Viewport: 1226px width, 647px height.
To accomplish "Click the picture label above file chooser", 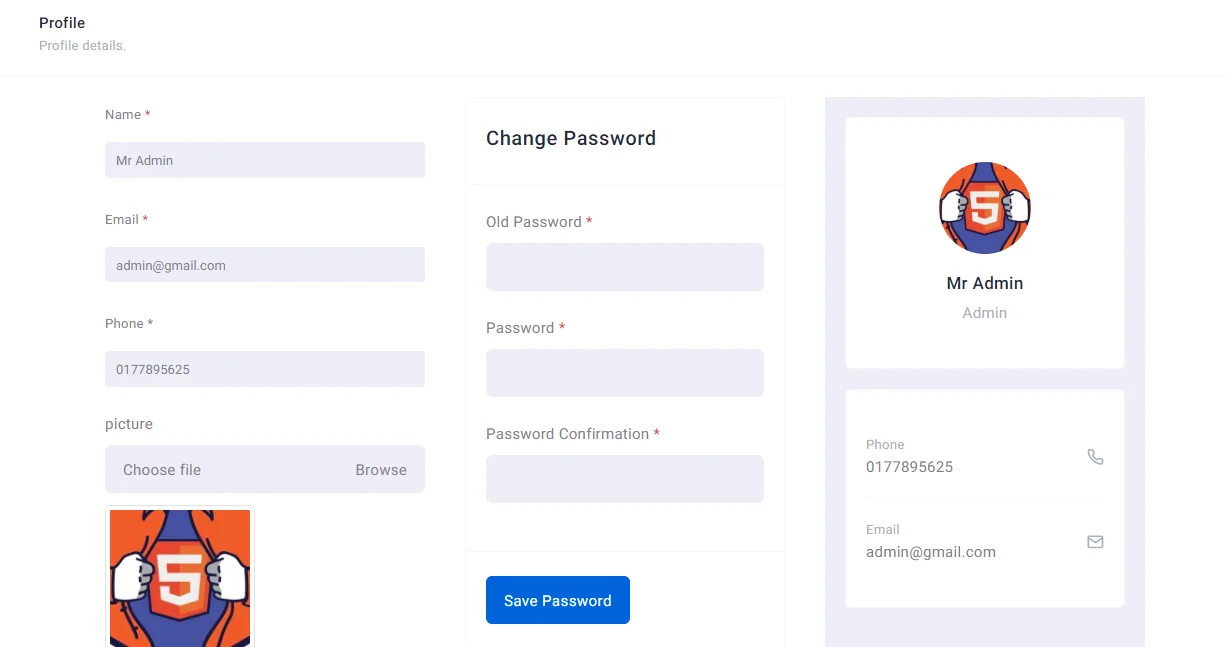I will 129,424.
